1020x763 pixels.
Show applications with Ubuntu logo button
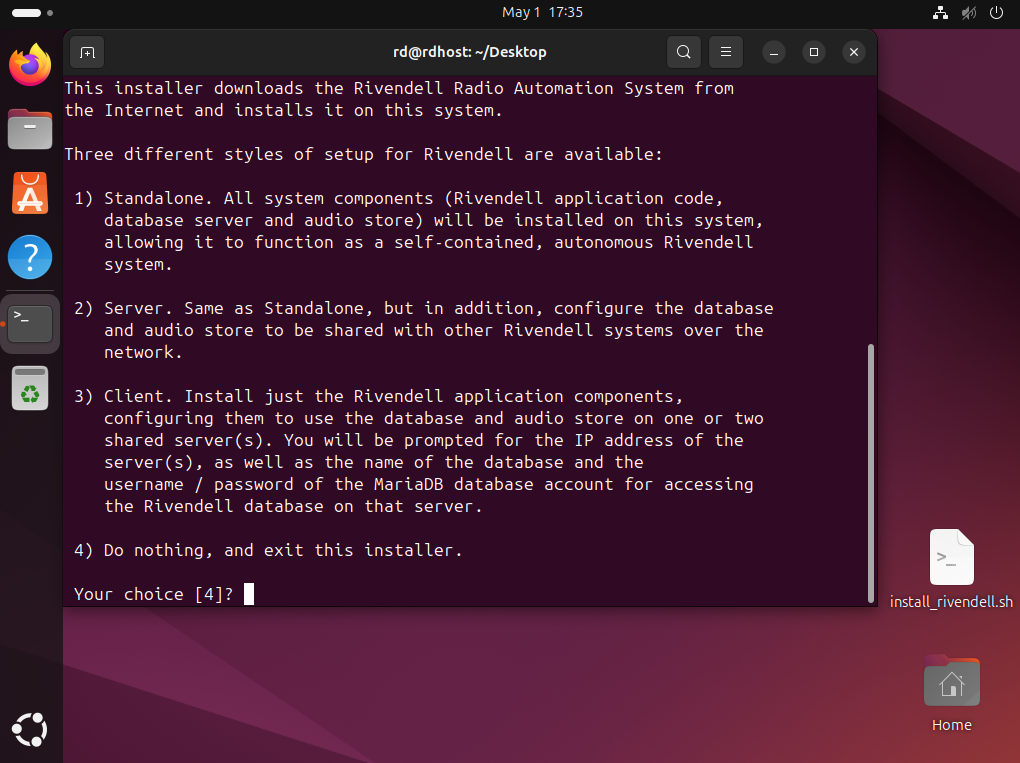click(x=30, y=729)
